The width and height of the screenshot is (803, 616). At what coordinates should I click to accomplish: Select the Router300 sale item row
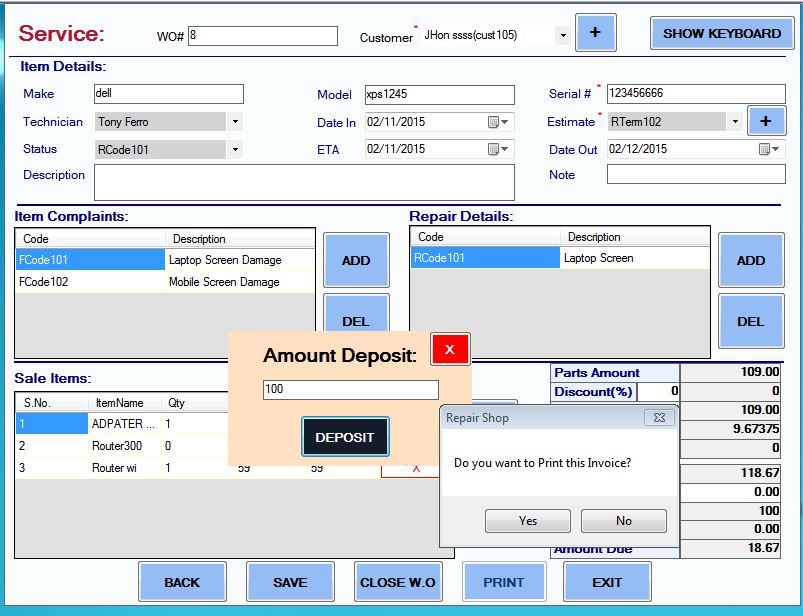coord(123,445)
